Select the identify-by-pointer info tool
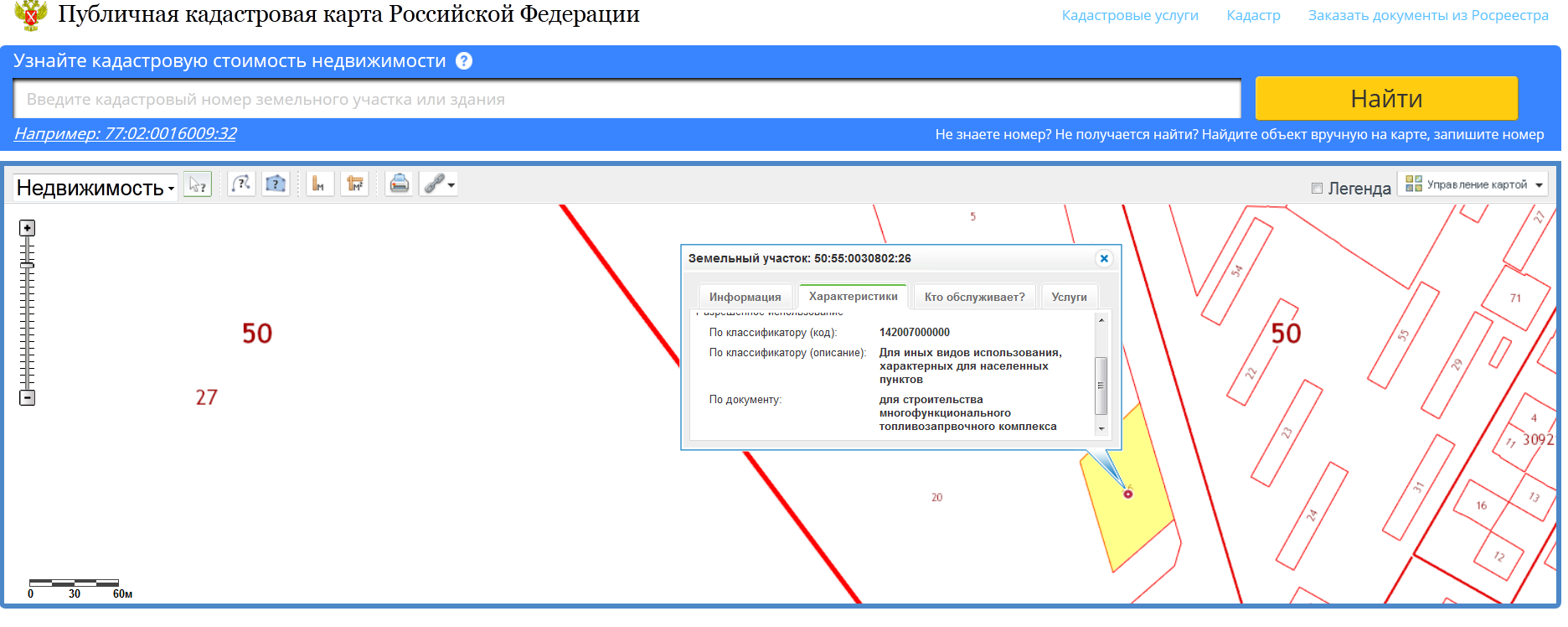 [198, 184]
